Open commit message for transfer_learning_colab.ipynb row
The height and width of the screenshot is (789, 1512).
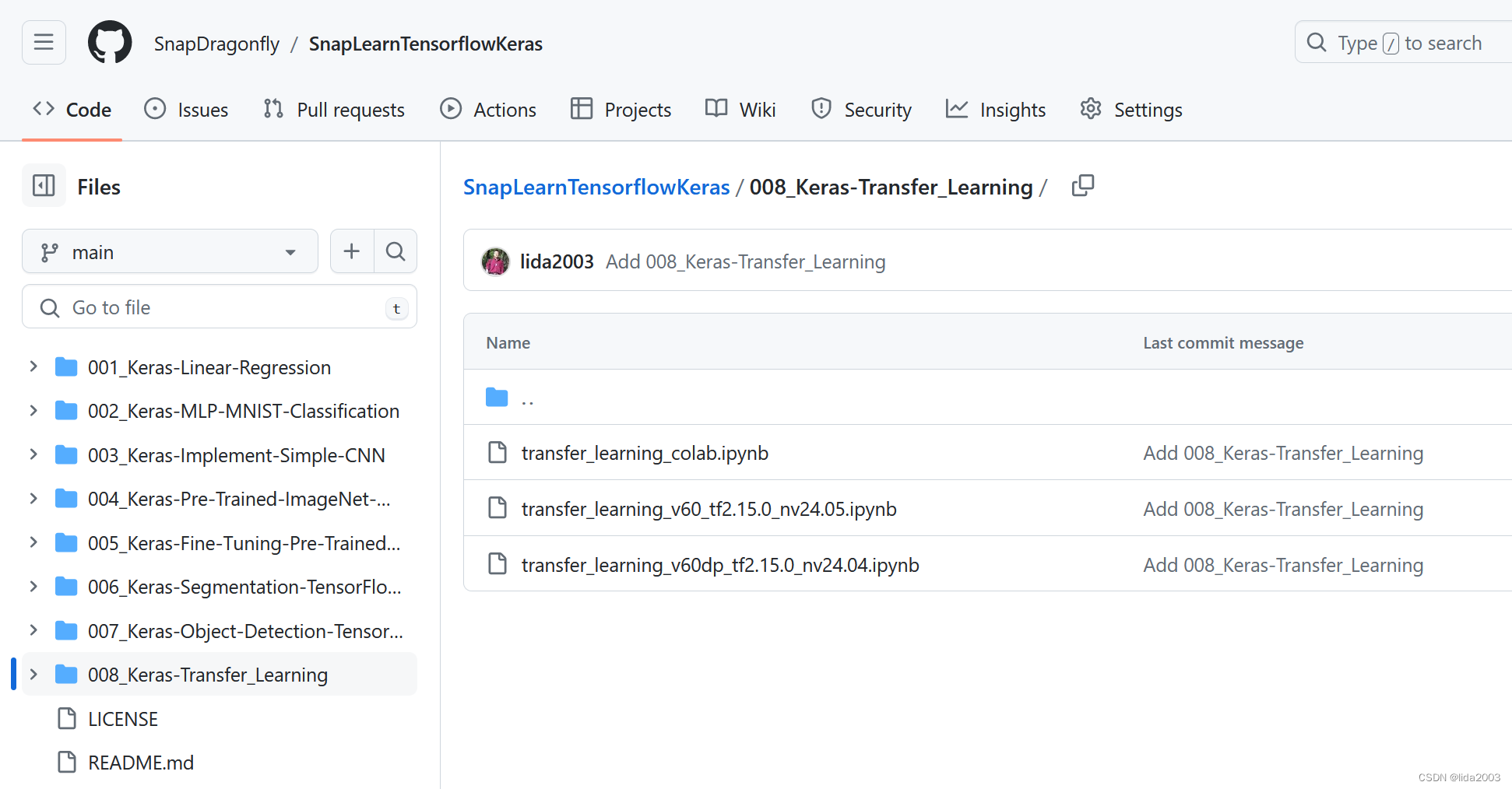[x=1283, y=453]
